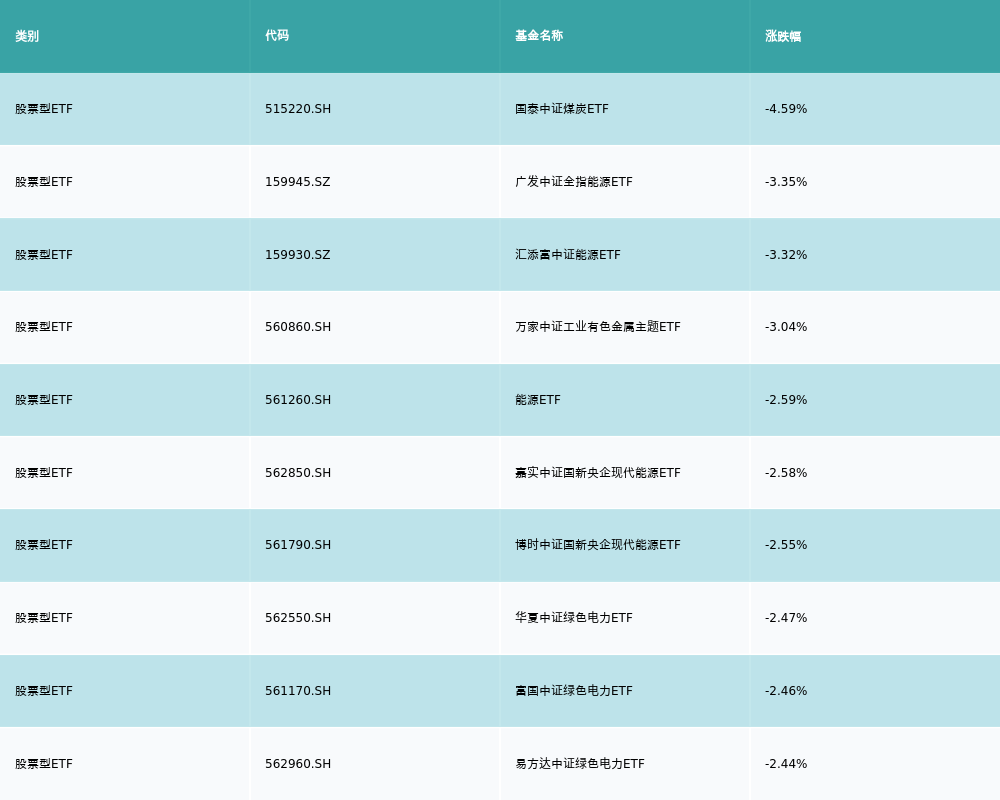Click 股票型ETF in the 562960.SH row
This screenshot has height=800, width=1000.
[x=44, y=764]
